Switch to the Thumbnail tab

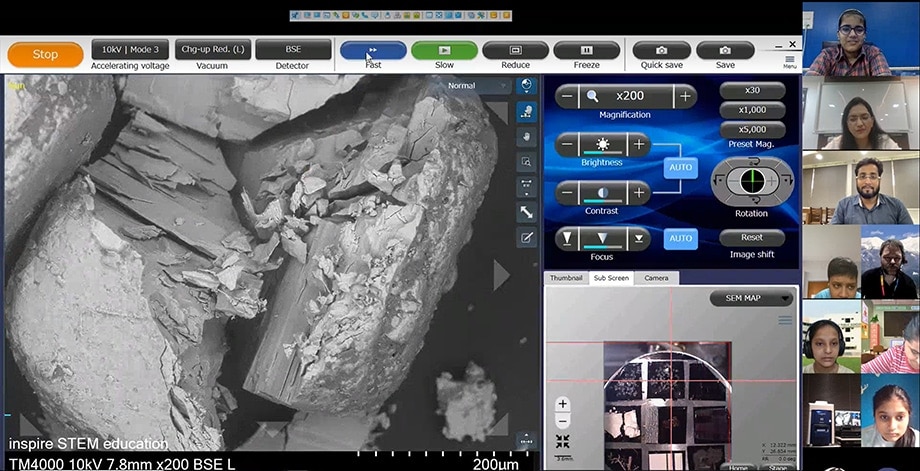coord(566,278)
